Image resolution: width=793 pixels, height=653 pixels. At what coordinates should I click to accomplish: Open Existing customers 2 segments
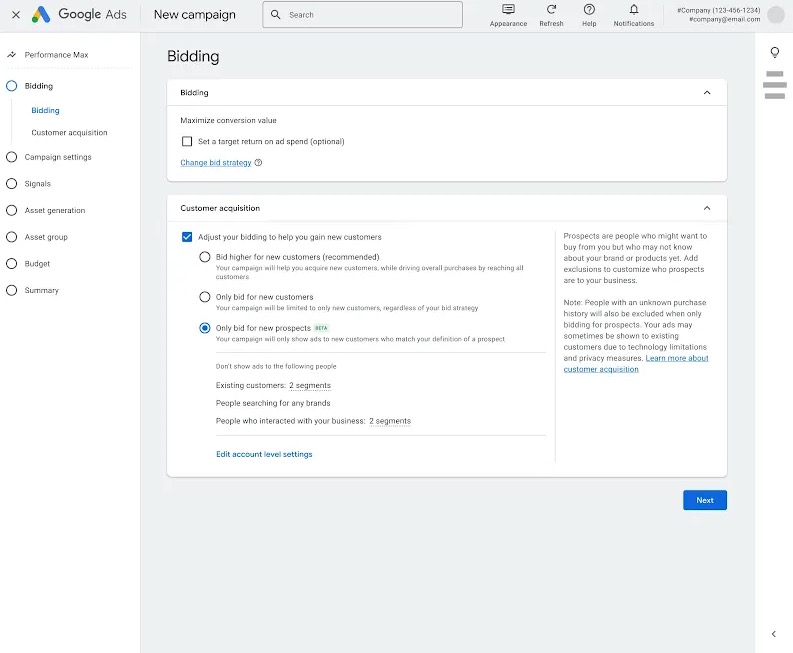[x=310, y=385]
